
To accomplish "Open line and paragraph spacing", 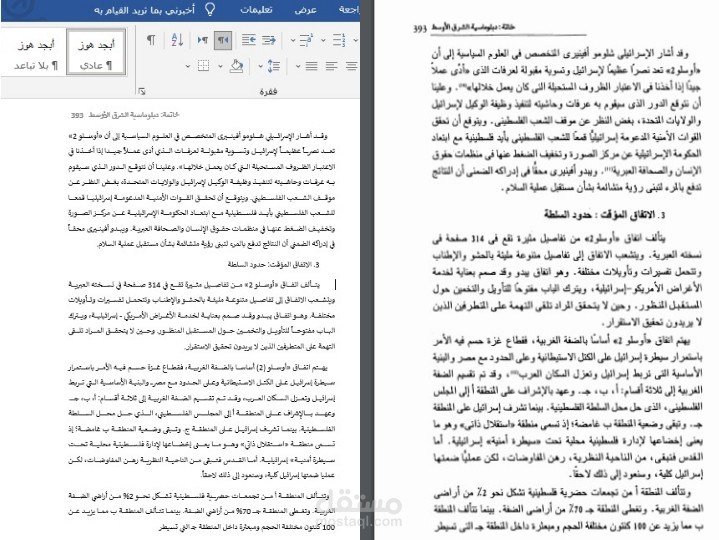I will coord(274,66).
